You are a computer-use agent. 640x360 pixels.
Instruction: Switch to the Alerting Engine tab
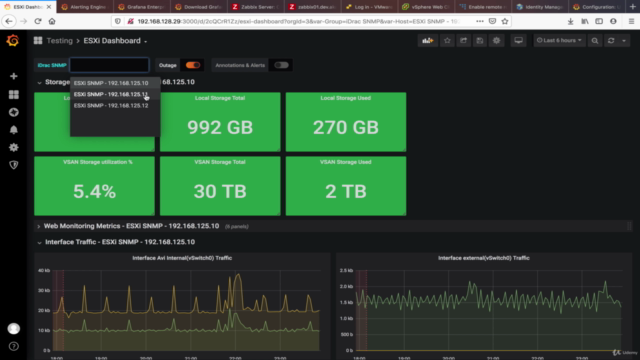point(84,7)
